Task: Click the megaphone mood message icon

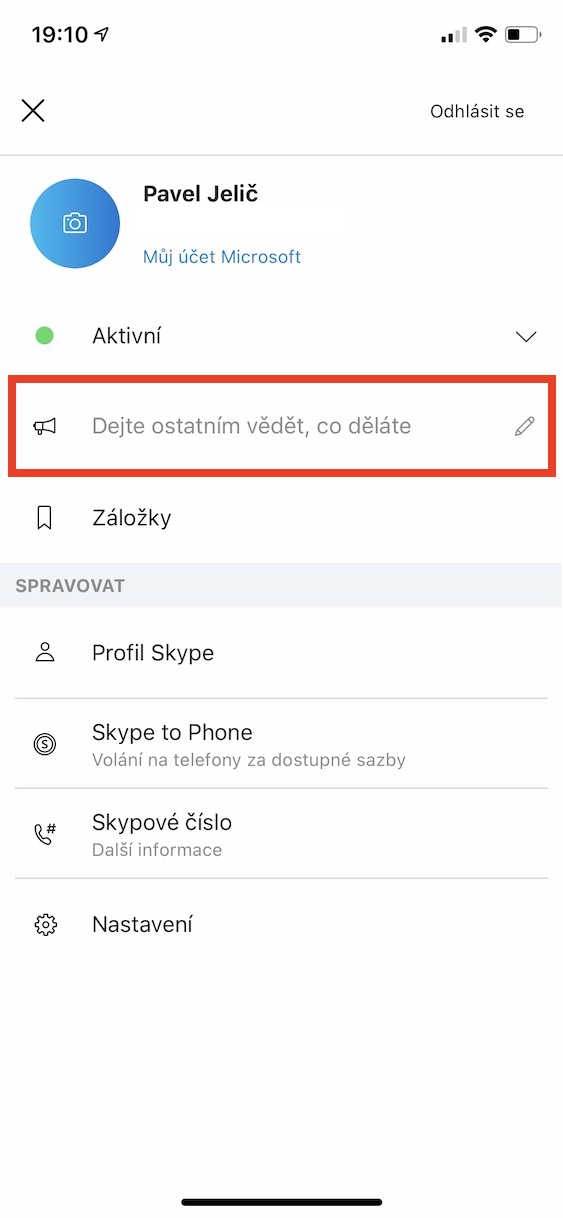Action: [x=45, y=427]
